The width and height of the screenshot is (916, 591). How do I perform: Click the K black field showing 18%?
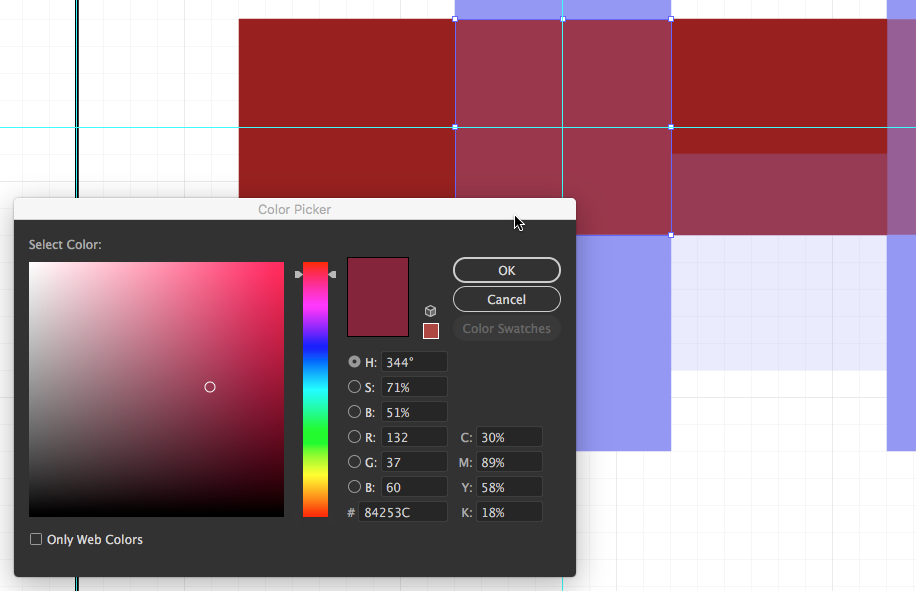(x=509, y=512)
